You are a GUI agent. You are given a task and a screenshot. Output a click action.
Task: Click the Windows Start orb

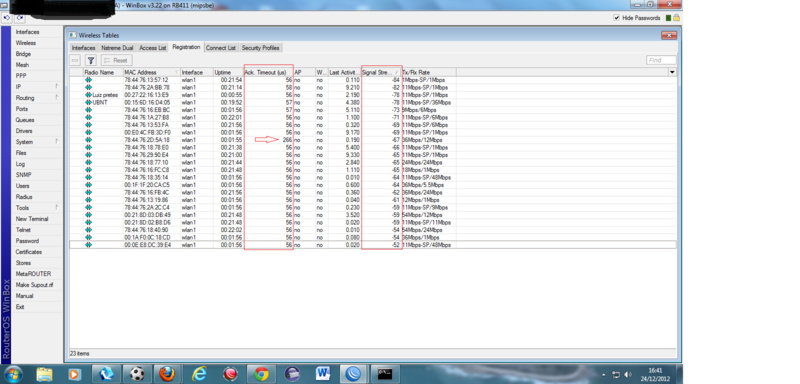pos(12,374)
